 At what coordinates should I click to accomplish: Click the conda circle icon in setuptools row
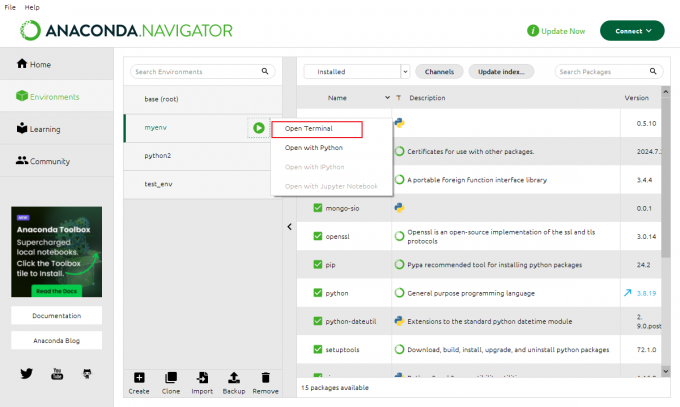point(399,349)
